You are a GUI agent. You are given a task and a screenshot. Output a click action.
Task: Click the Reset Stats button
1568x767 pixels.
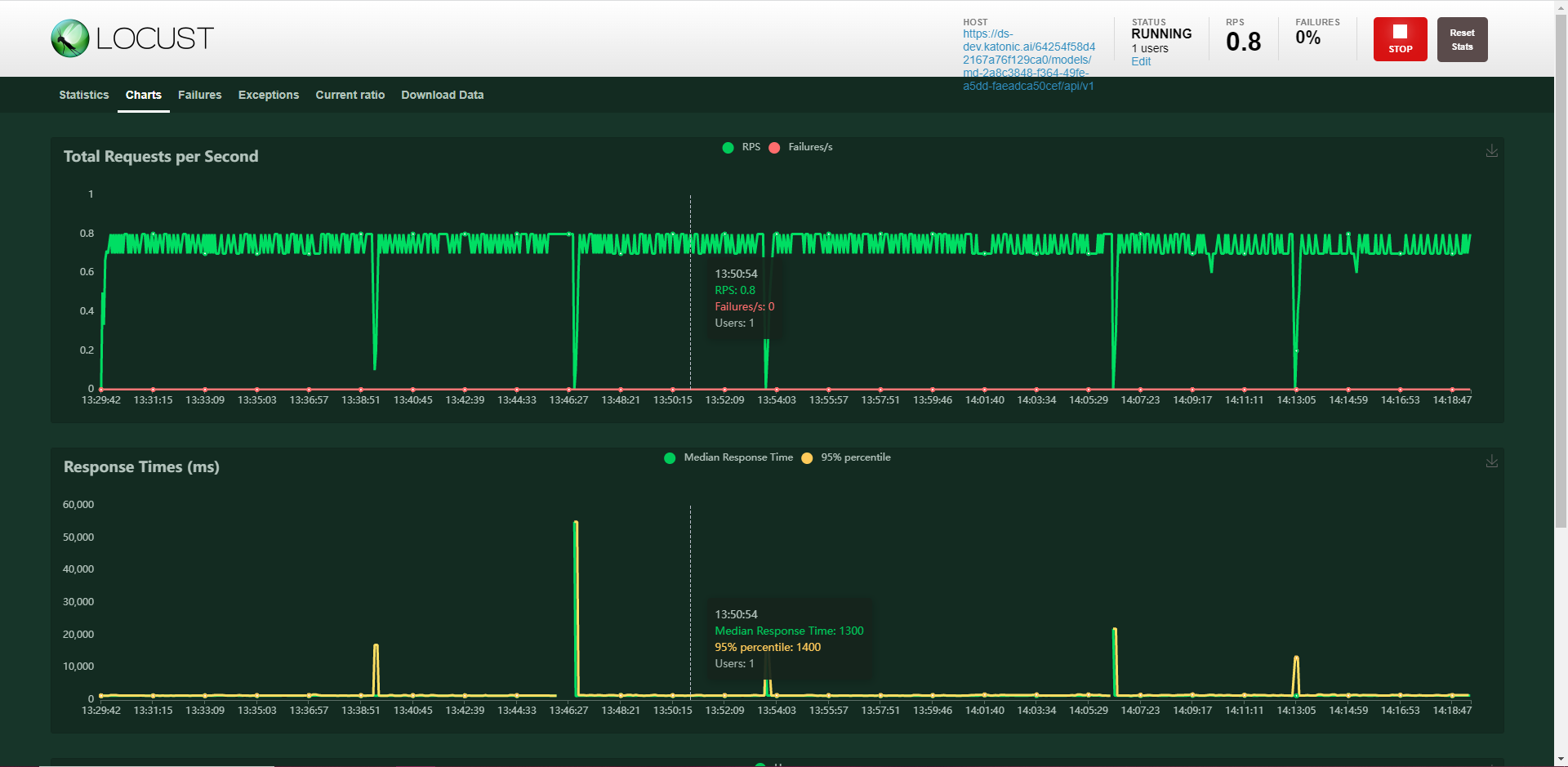[x=1462, y=39]
